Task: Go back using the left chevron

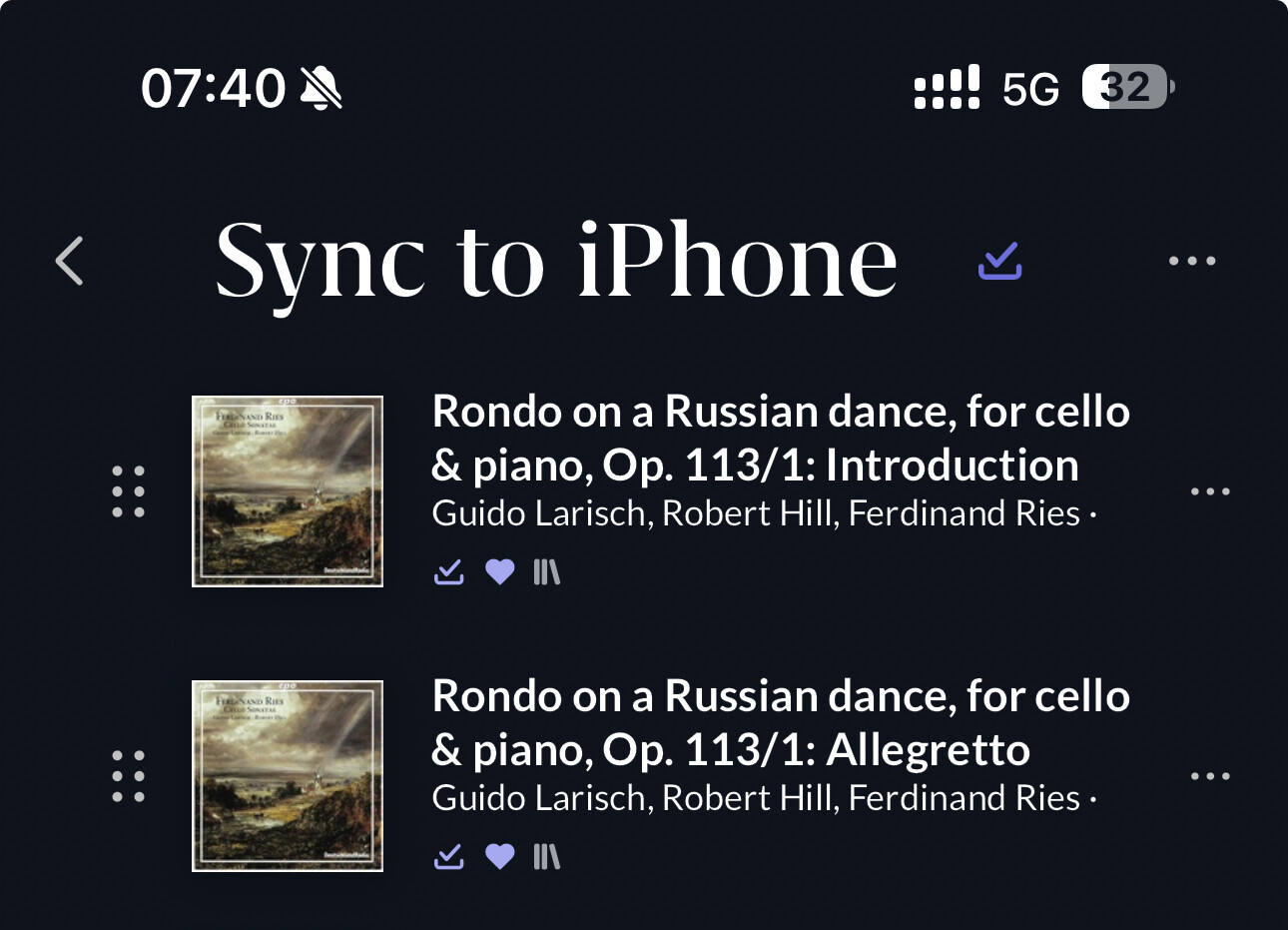Action: [x=70, y=261]
